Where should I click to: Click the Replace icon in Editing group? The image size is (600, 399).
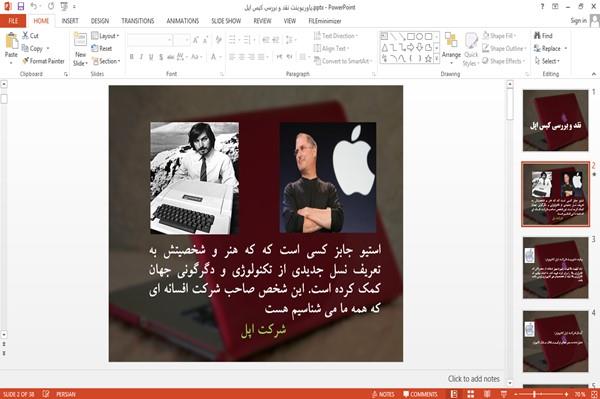click(x=537, y=48)
